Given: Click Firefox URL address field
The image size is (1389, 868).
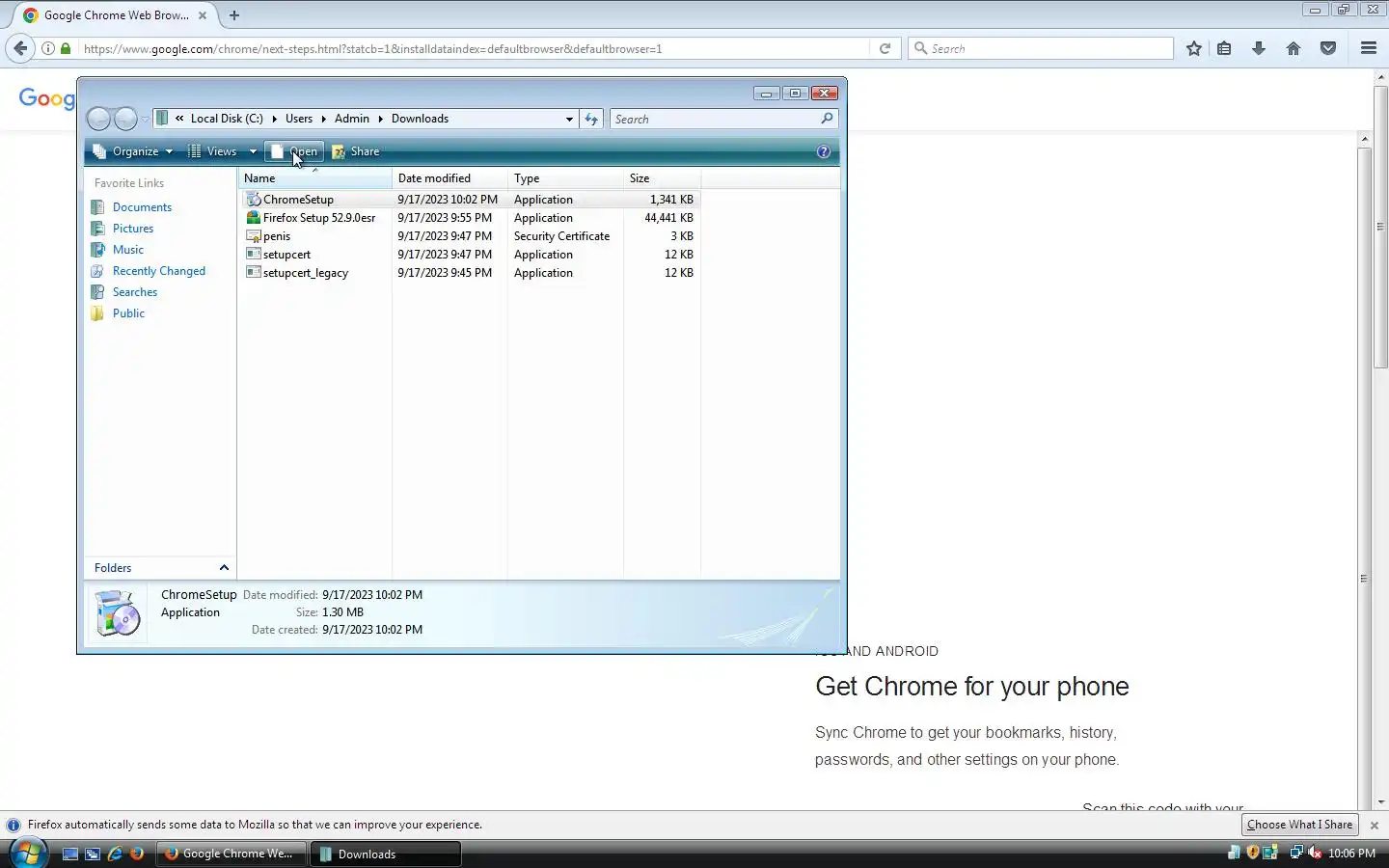Looking at the screenshot, I should click(473, 48).
